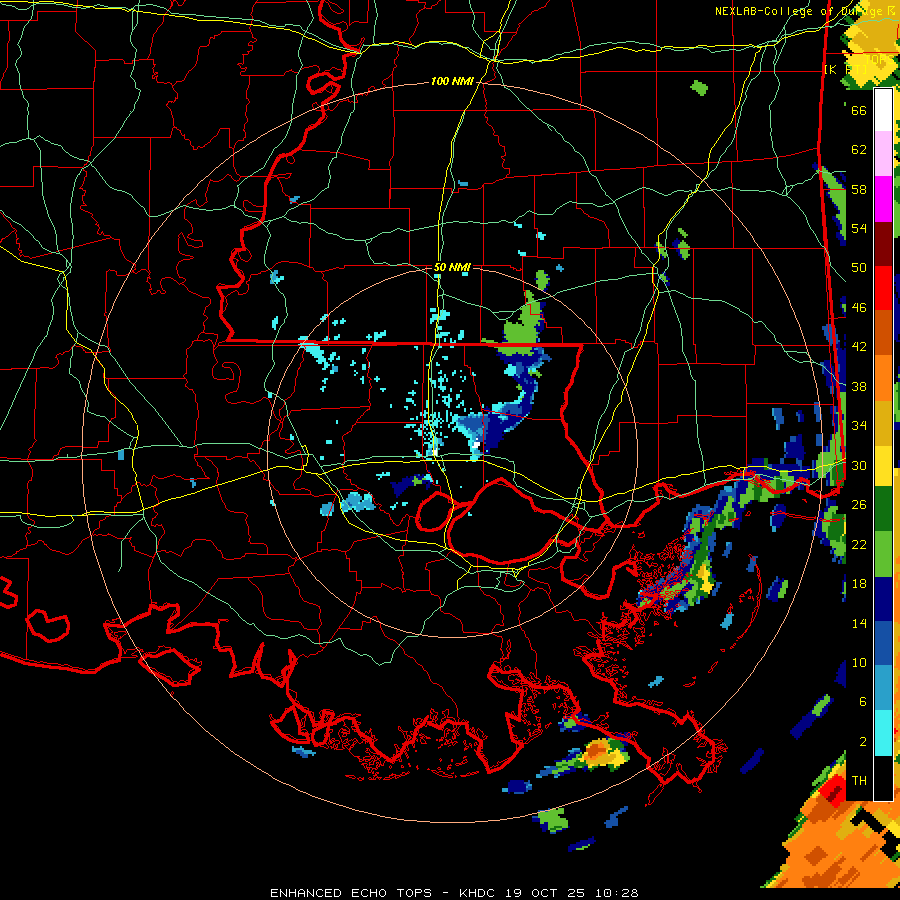Click the 'K FT' units label
This screenshot has height=900, width=900.
(x=847, y=70)
